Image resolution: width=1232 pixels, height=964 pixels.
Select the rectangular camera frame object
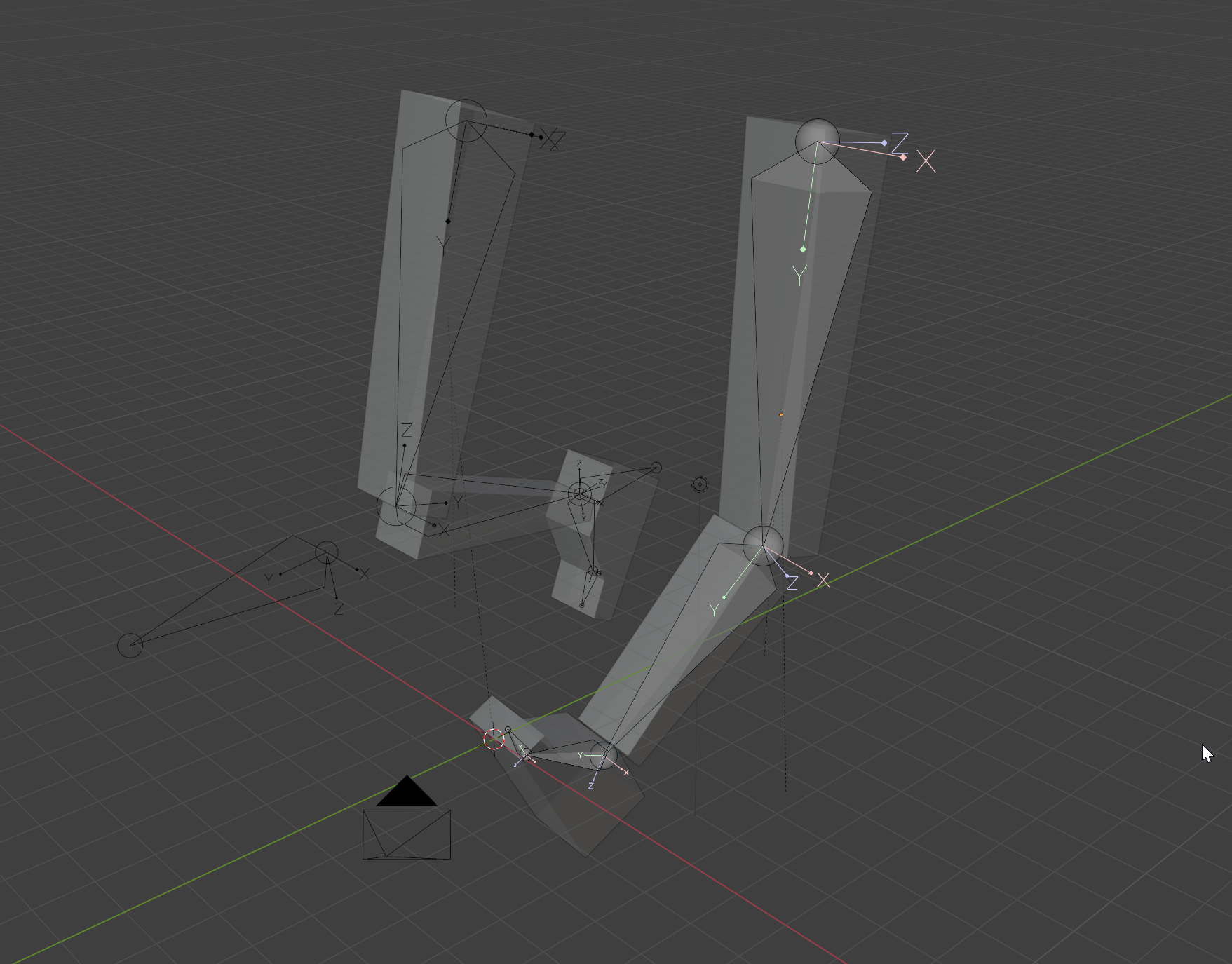(407, 834)
